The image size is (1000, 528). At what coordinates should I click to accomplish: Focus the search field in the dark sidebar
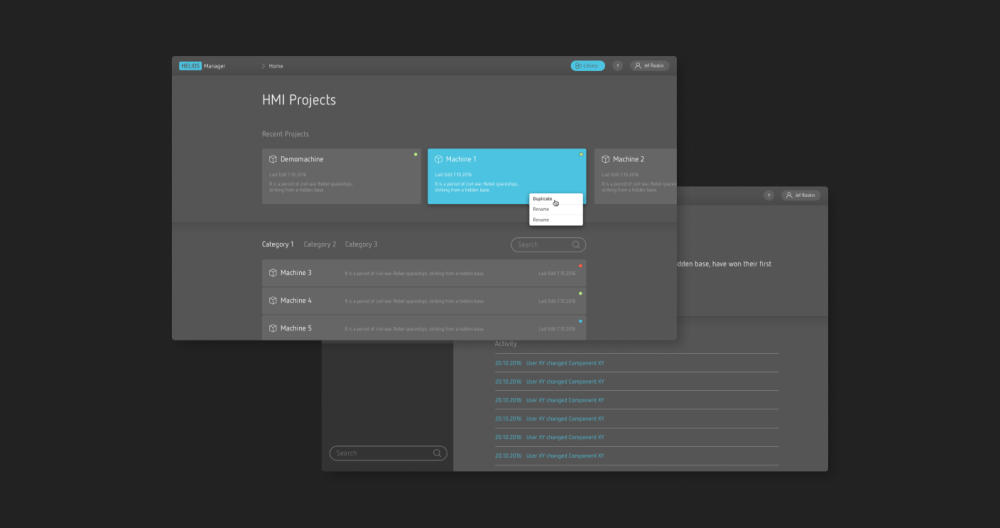pos(382,453)
